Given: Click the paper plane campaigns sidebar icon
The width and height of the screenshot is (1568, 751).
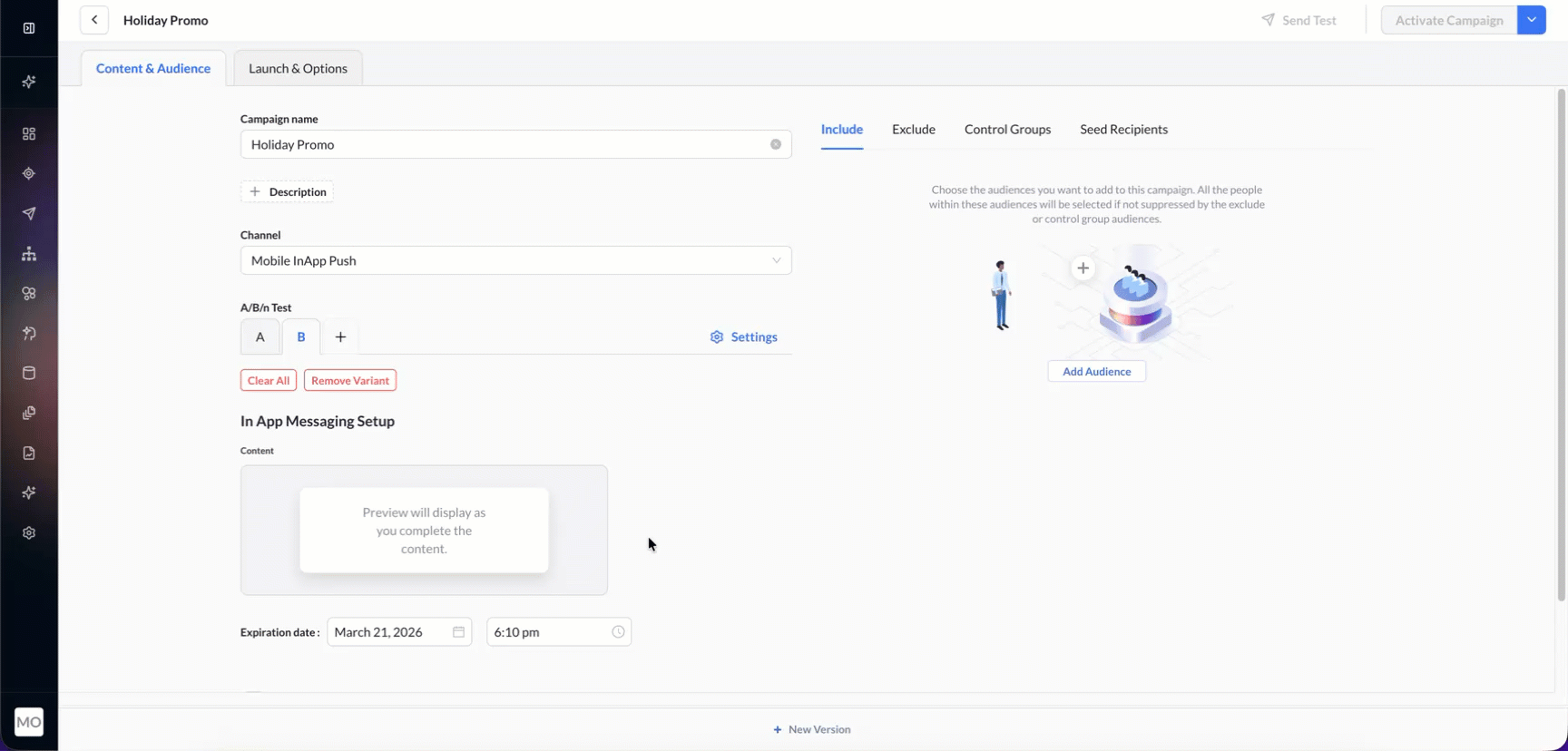Looking at the screenshot, I should click(29, 214).
